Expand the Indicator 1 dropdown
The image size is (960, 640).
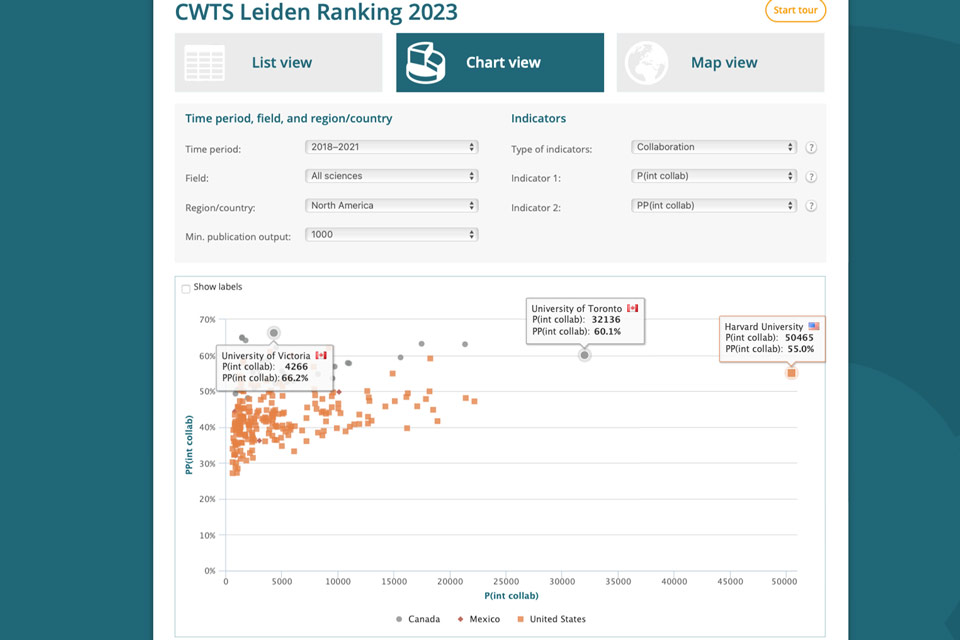coord(714,176)
